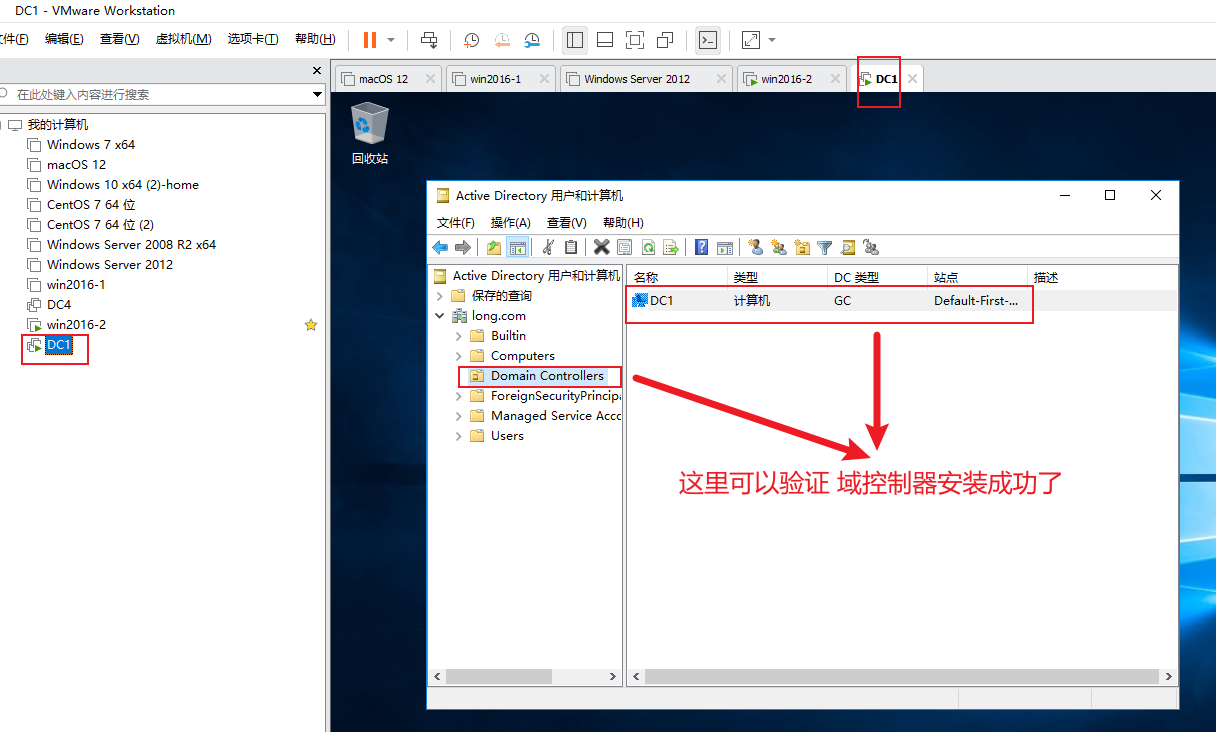Delete the selected object with the X icon

(601, 247)
